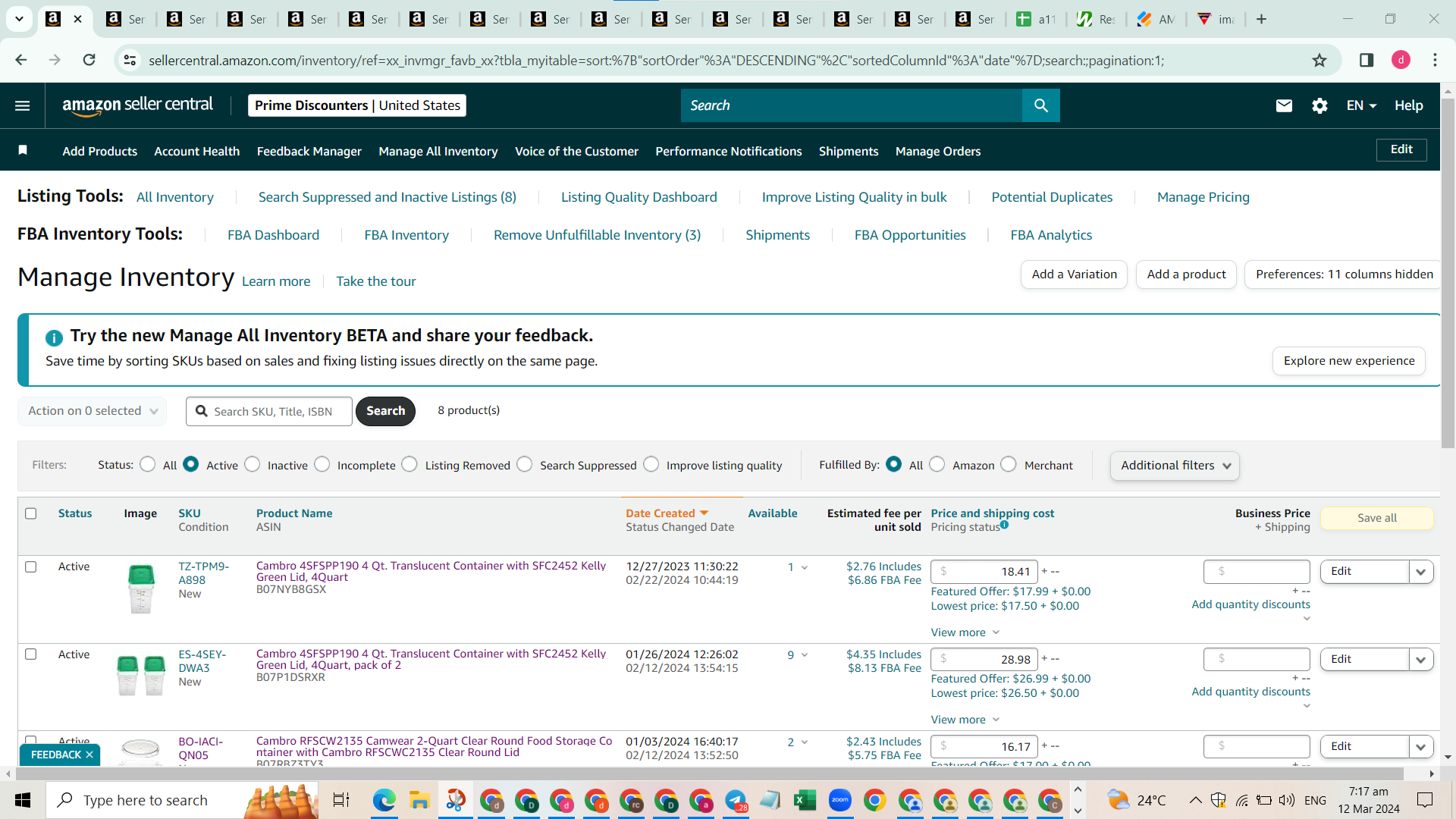1456x819 pixels.
Task: Open the Edit dropdown arrow for TZ-TPM9-A898
Action: coord(1420,572)
